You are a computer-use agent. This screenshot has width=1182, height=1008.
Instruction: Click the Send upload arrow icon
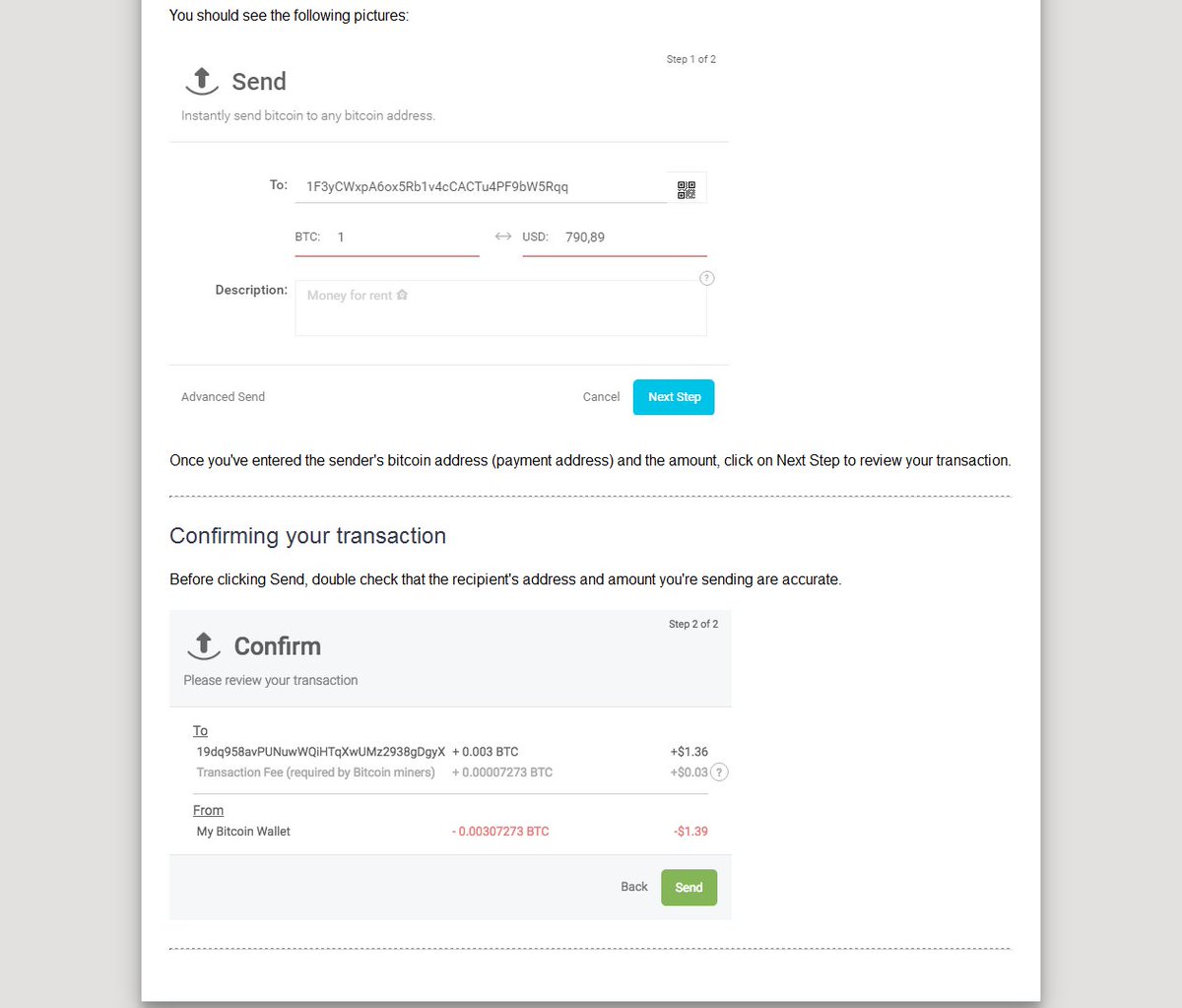202,81
